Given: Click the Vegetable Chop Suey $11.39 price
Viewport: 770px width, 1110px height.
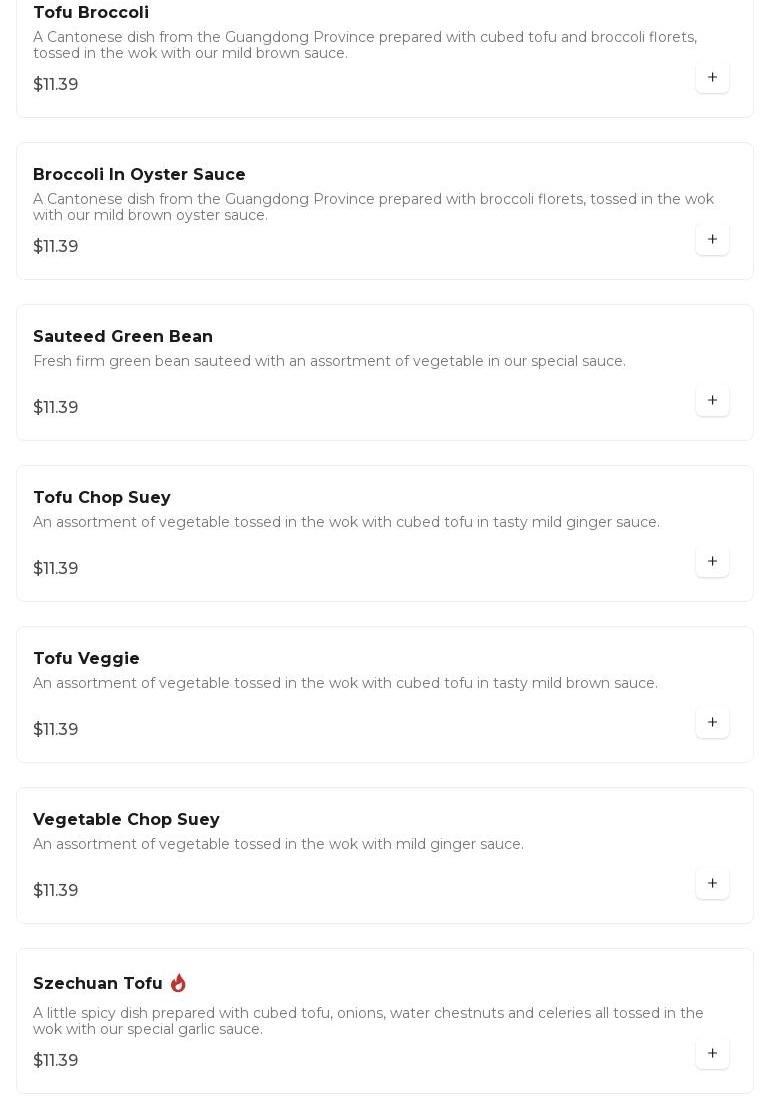Looking at the screenshot, I should (x=56, y=891).
